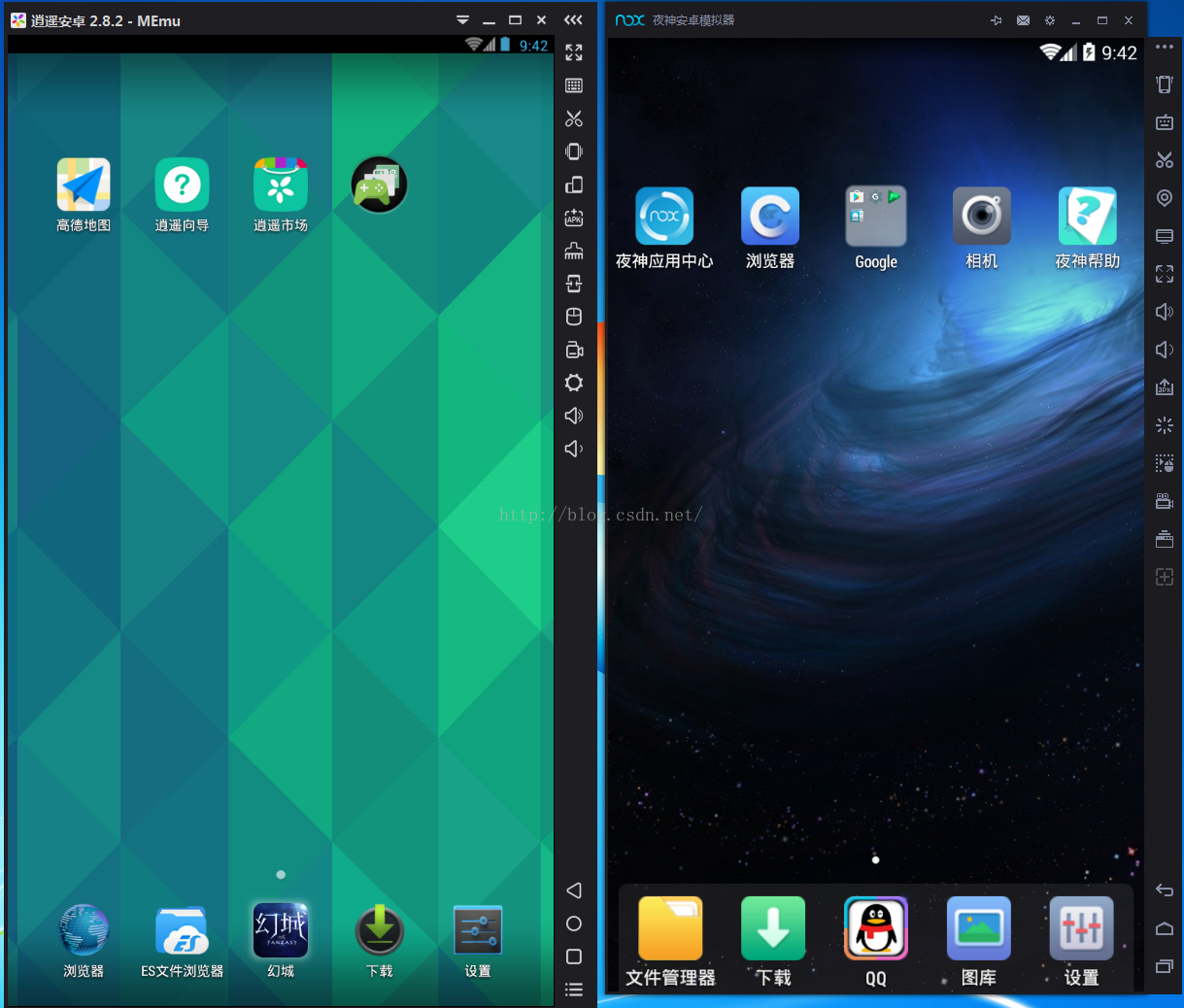Open Nox system settings gear in title bar

click(1050, 20)
